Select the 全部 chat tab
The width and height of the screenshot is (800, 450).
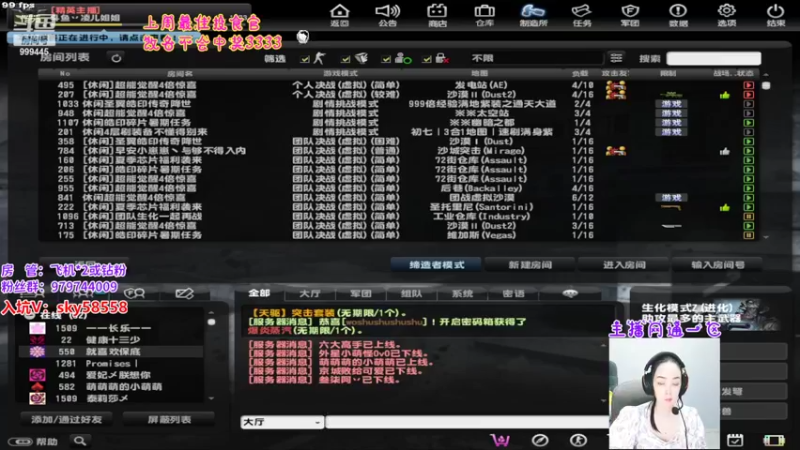259,293
